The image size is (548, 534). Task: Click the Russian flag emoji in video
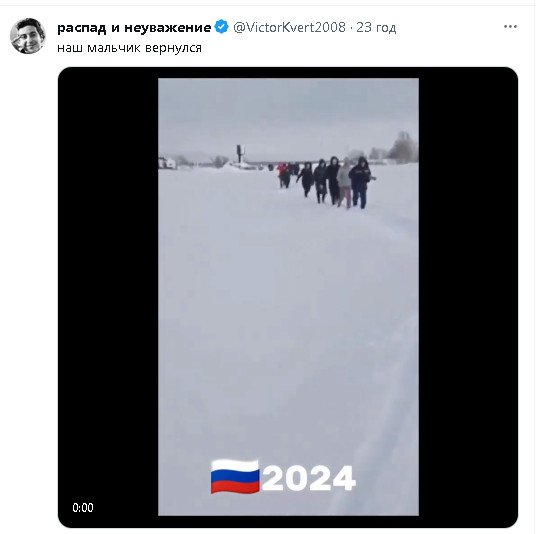(235, 476)
